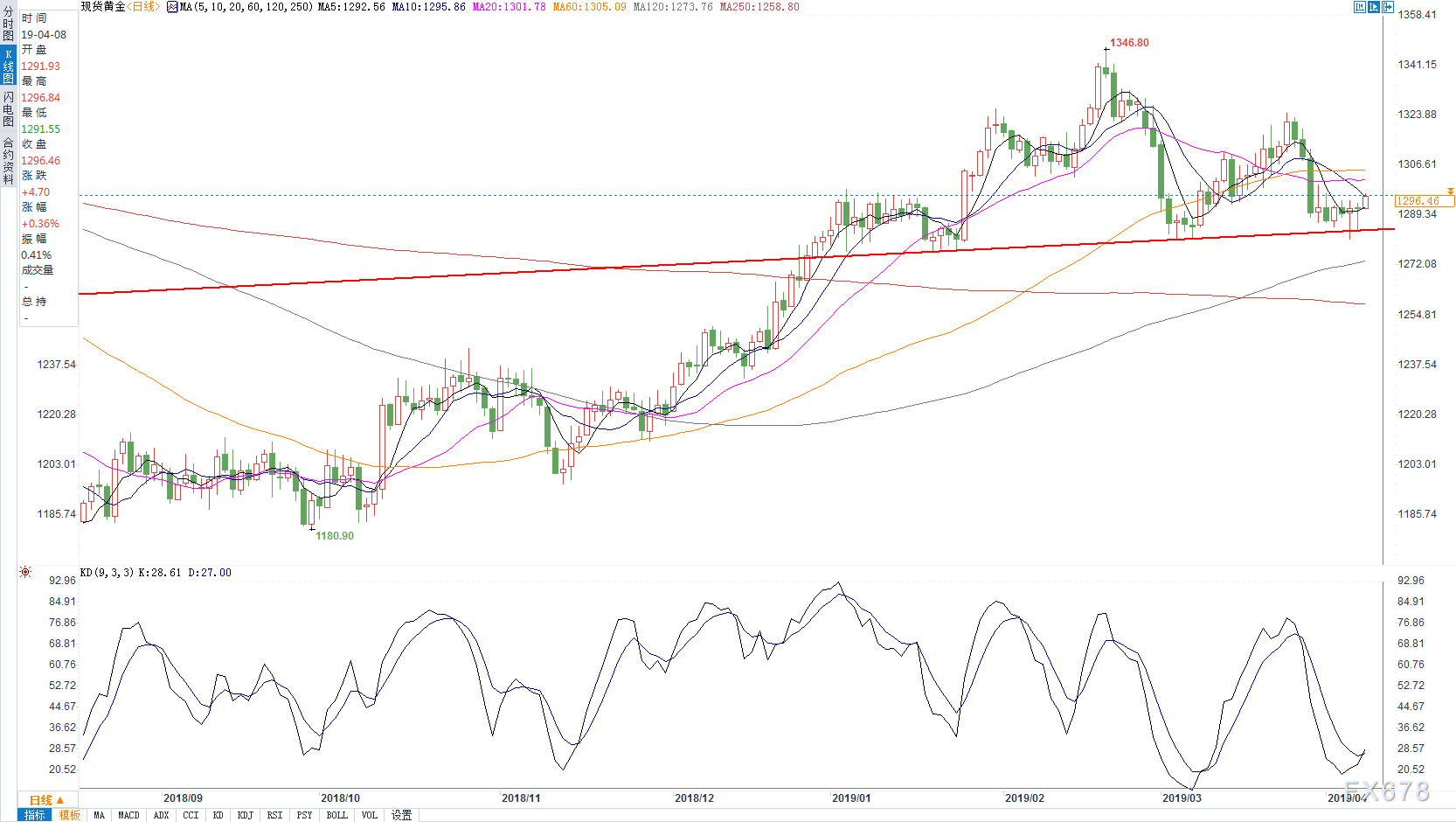Click the 1358.41 top price axis label

pos(1418,15)
